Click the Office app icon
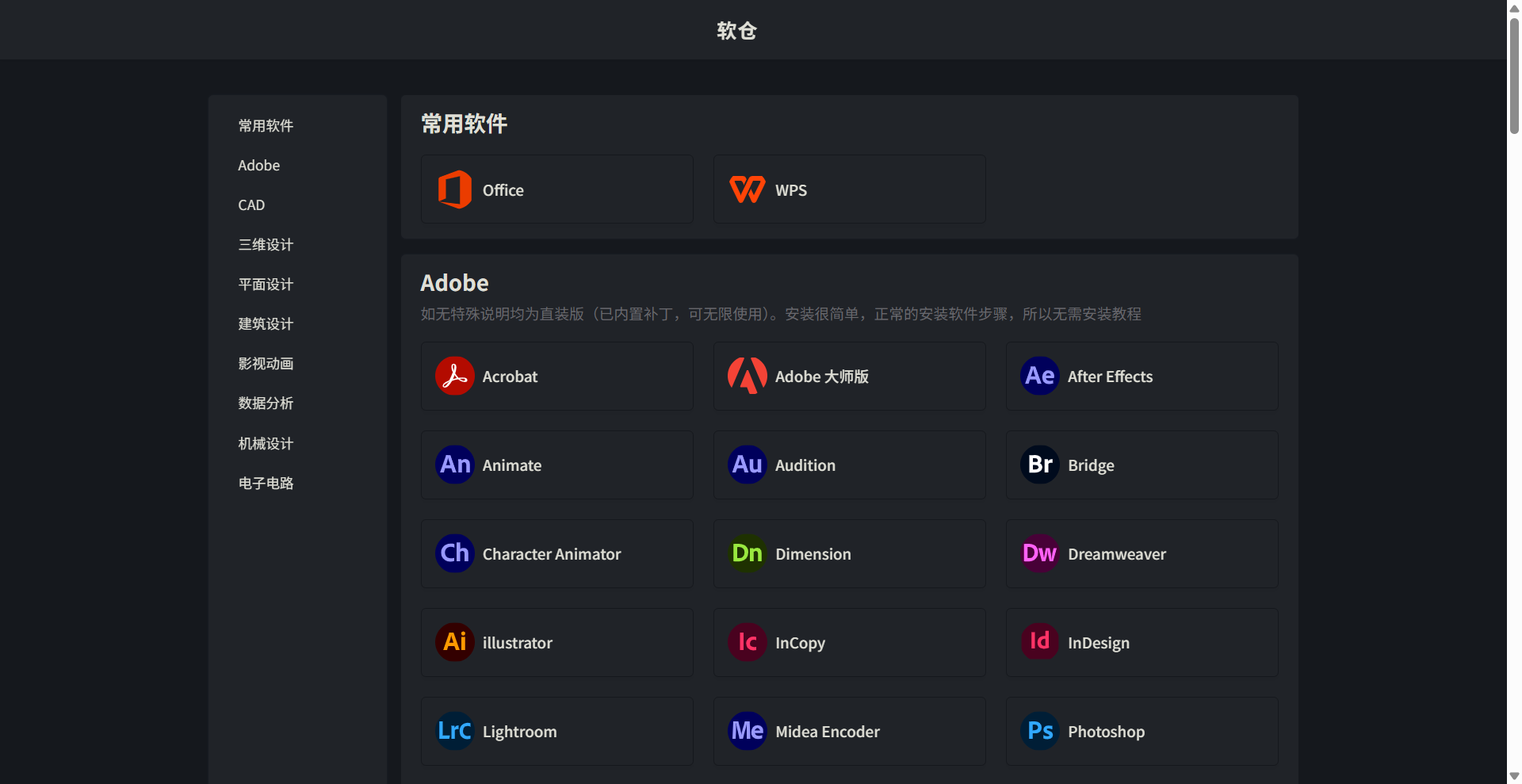Viewport: 1522px width, 784px height. [x=455, y=189]
